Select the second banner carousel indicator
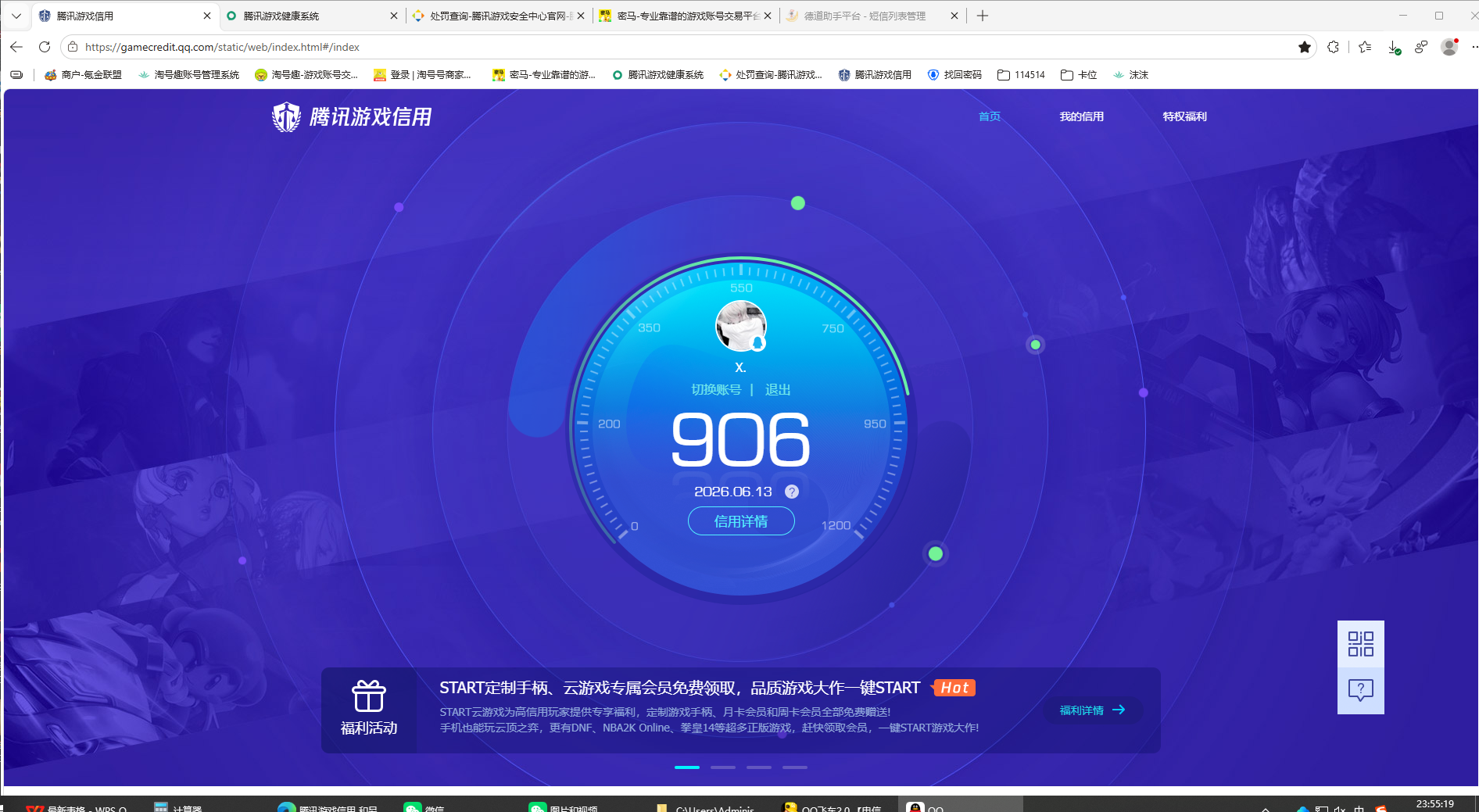 (723, 767)
